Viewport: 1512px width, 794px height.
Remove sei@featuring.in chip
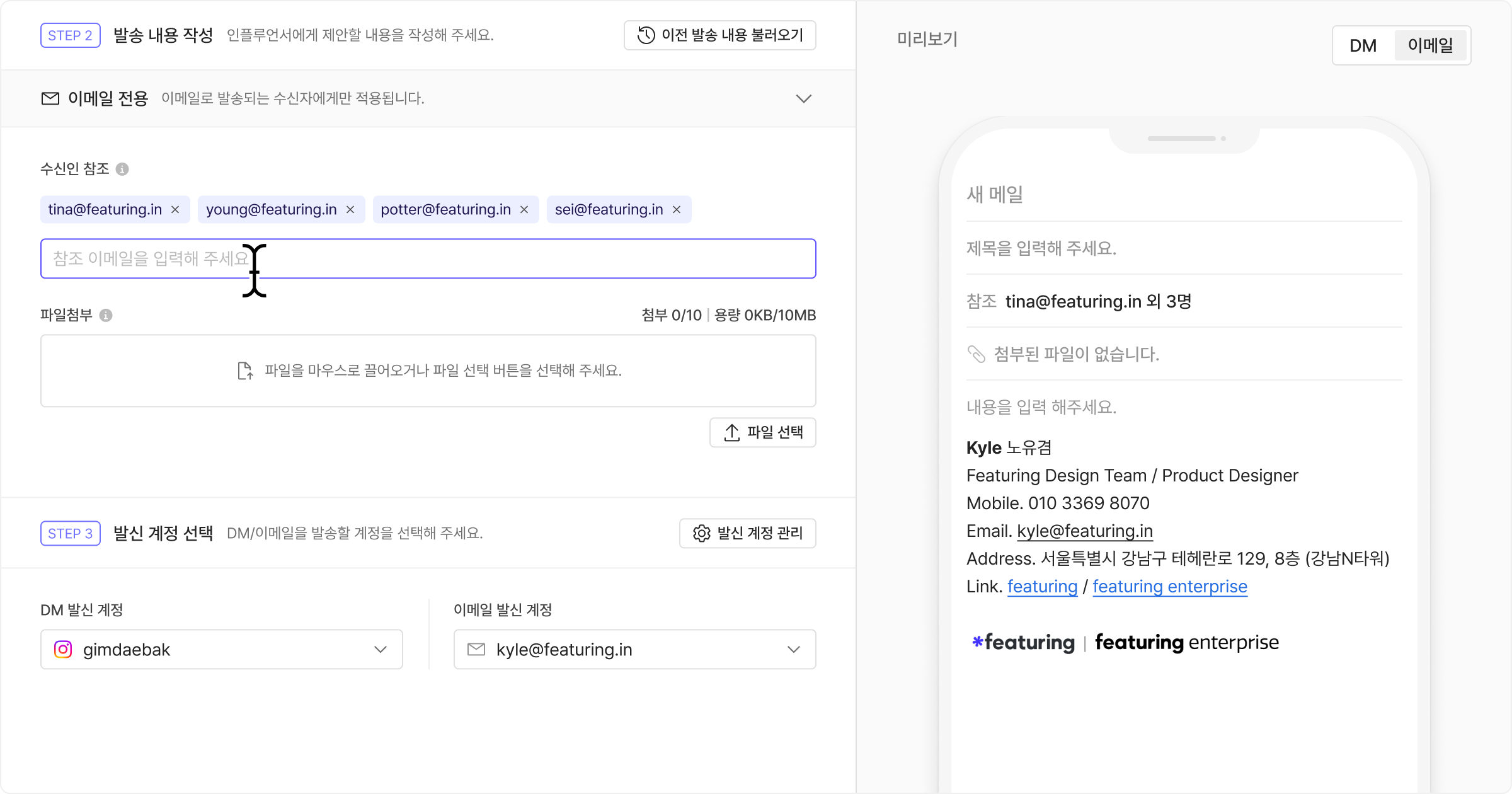point(677,209)
